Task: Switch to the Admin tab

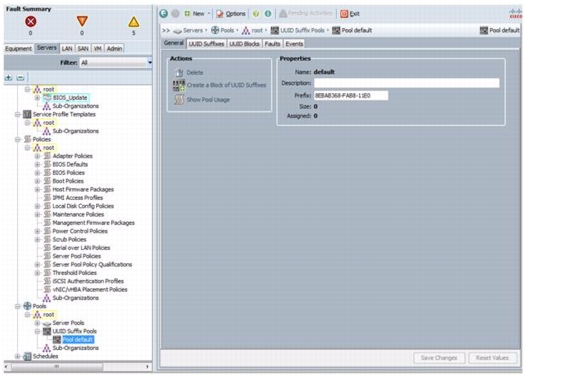Action: 114,49
